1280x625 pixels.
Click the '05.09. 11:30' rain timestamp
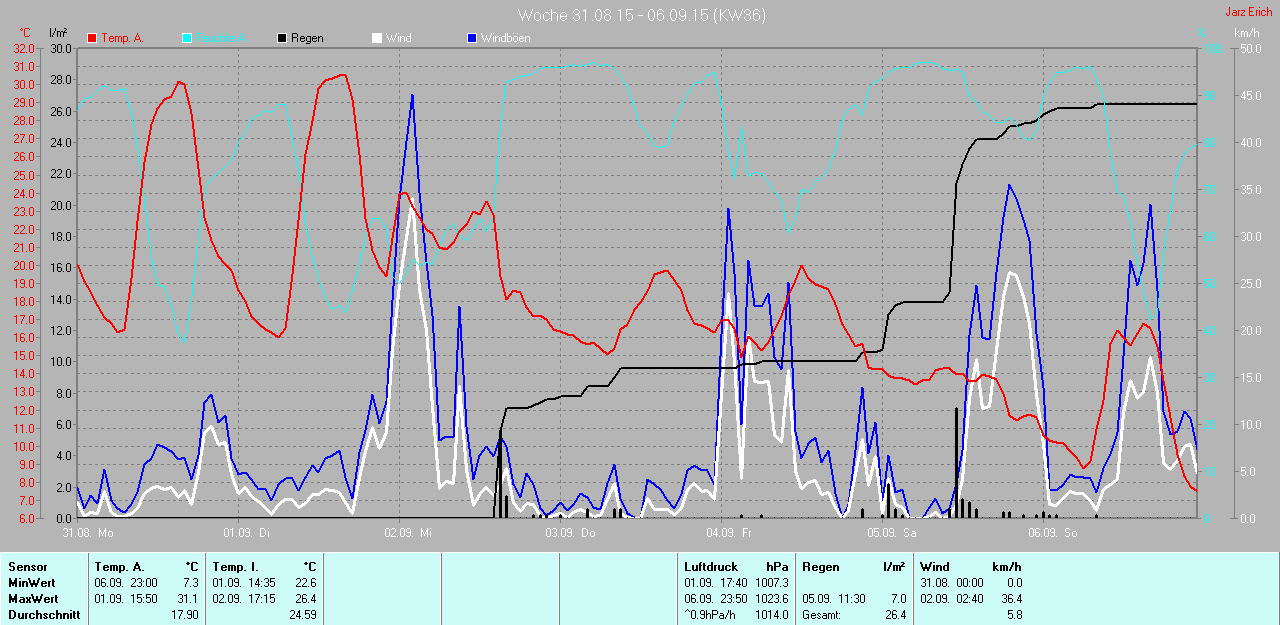pyautogui.click(x=833, y=599)
